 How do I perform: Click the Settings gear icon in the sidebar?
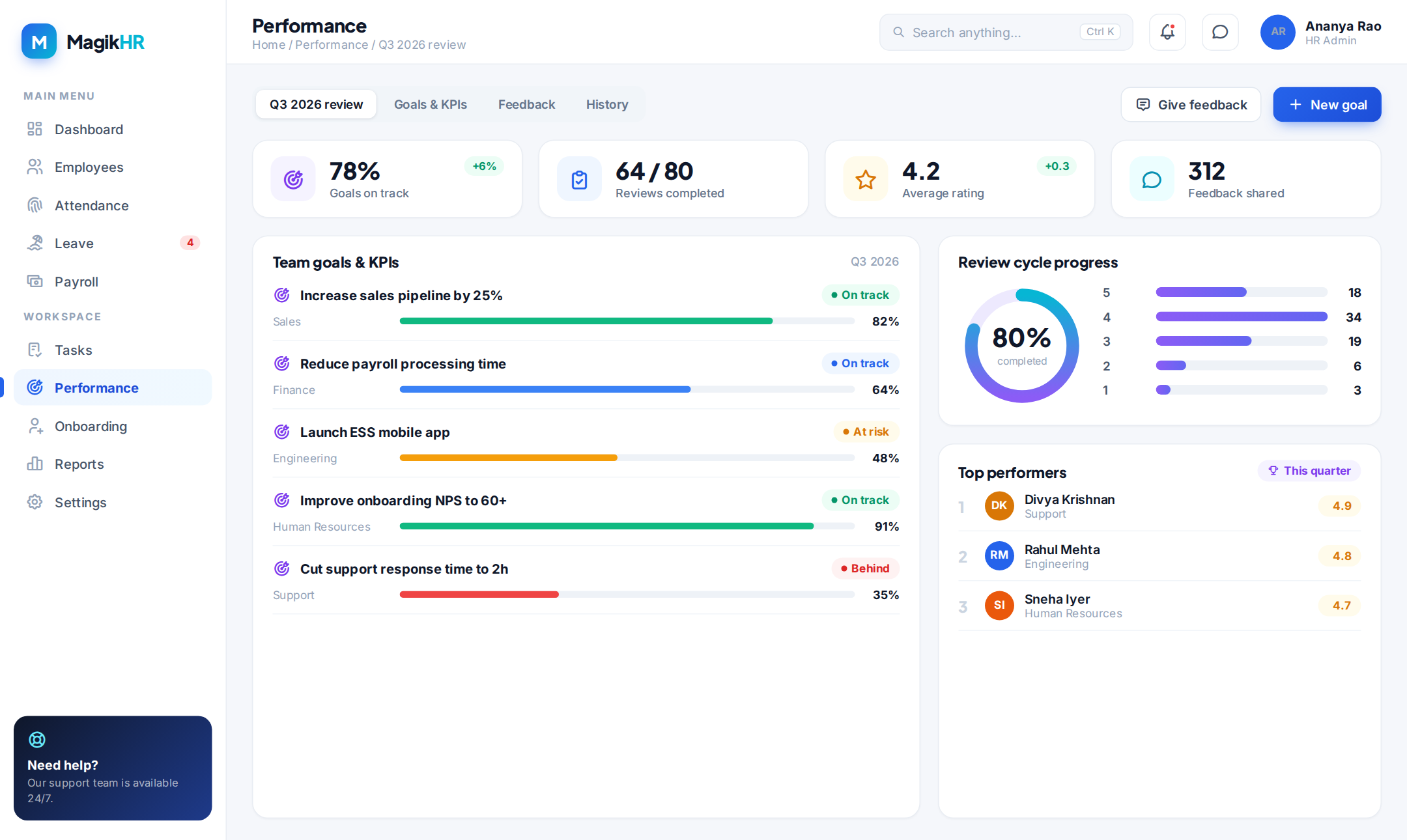tap(35, 502)
